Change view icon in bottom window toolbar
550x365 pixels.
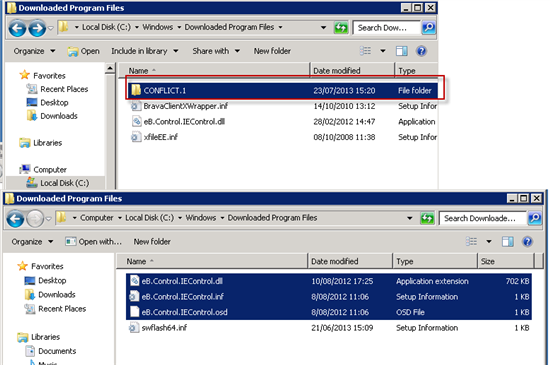click(x=471, y=242)
